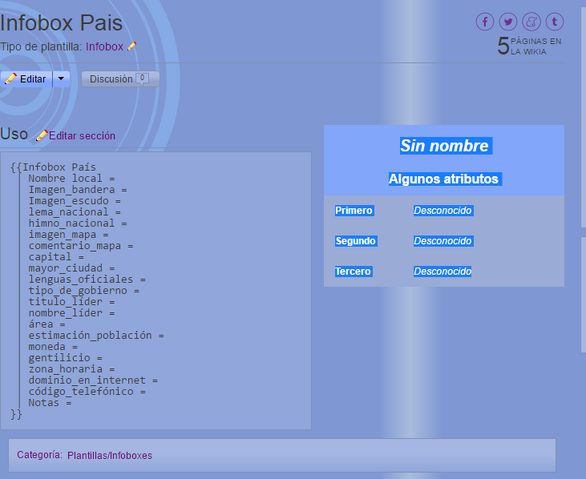Click the 'estimación_población =' code line

[x=96, y=335]
